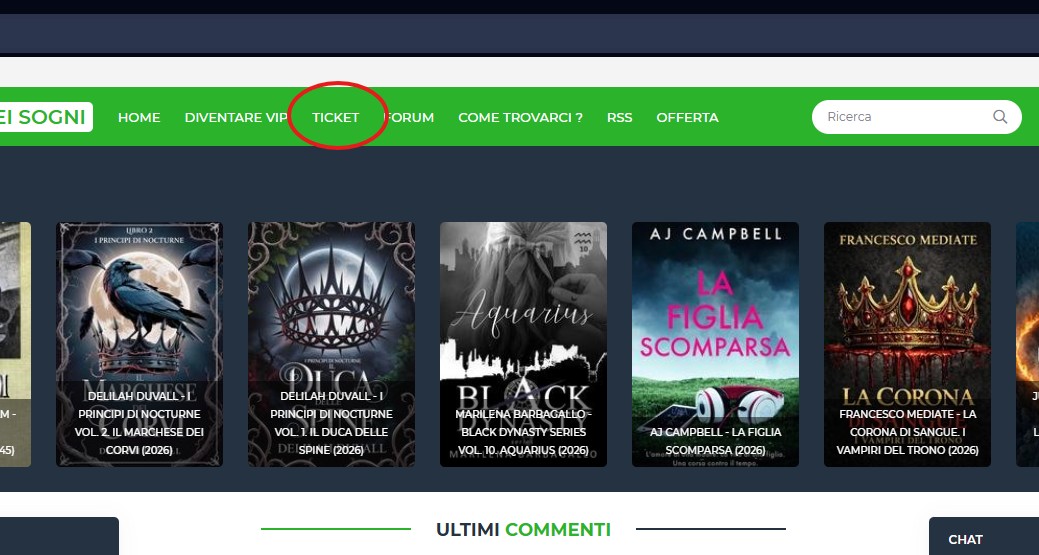1039x555 pixels.
Task: Click the search magnifier icon
Action: click(1000, 117)
